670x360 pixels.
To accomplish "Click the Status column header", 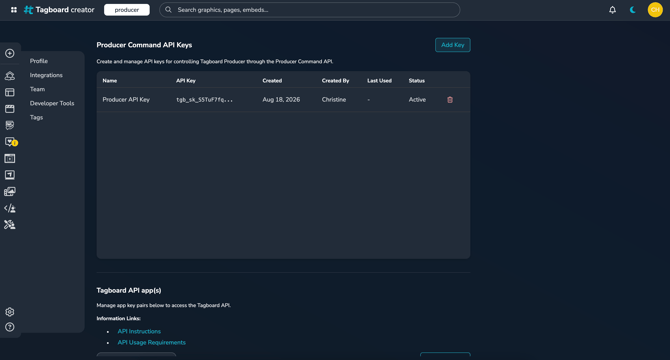I will pos(417,81).
